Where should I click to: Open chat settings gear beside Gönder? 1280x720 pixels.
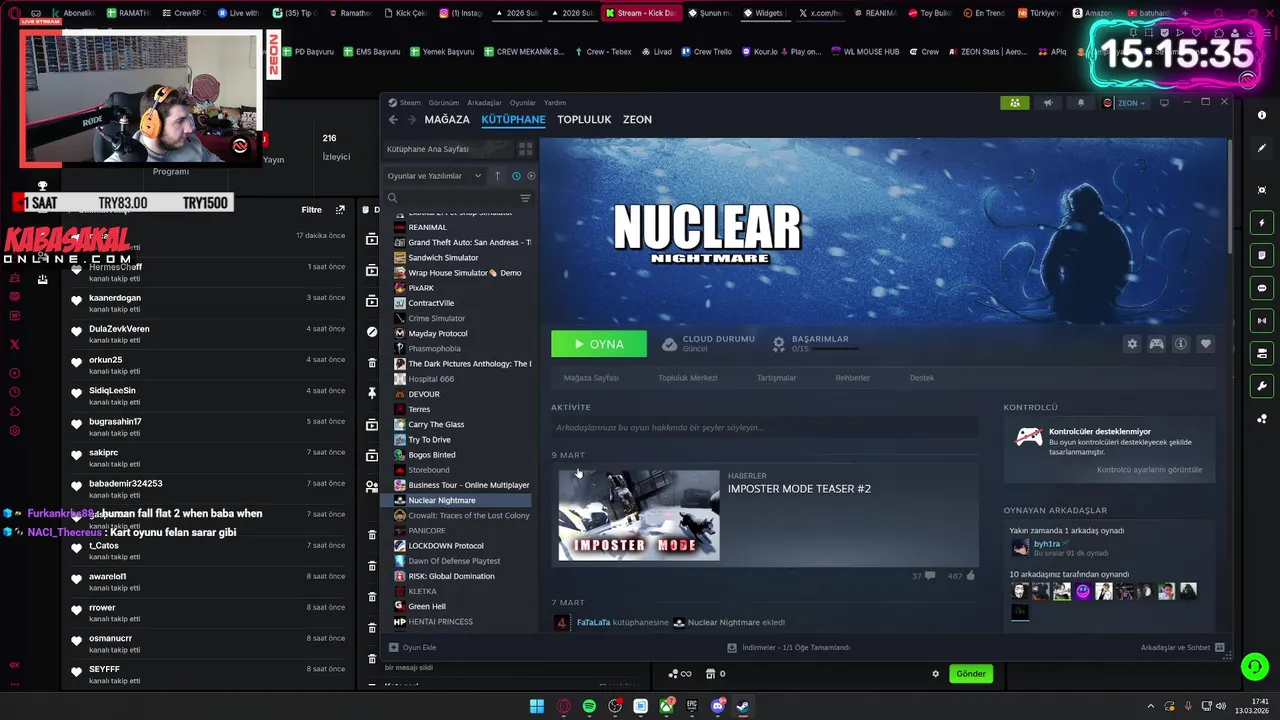click(x=936, y=674)
